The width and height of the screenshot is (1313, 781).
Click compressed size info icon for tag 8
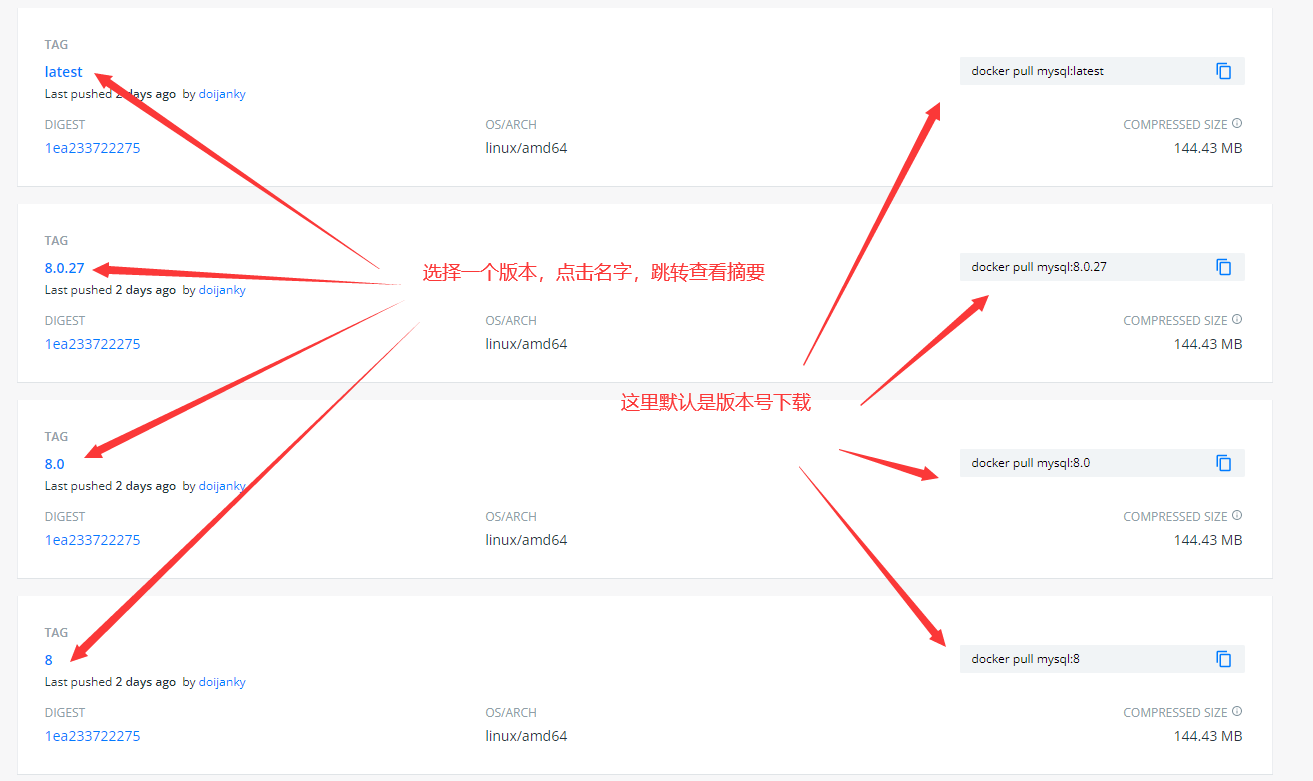1237,712
